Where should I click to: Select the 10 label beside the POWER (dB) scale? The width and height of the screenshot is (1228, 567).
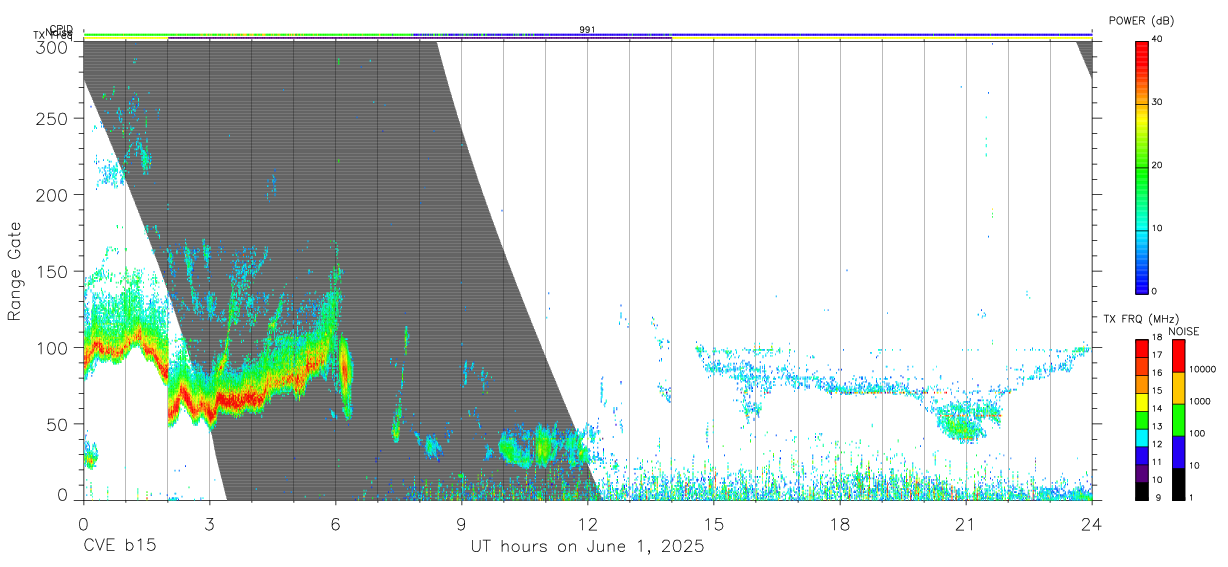click(1158, 228)
